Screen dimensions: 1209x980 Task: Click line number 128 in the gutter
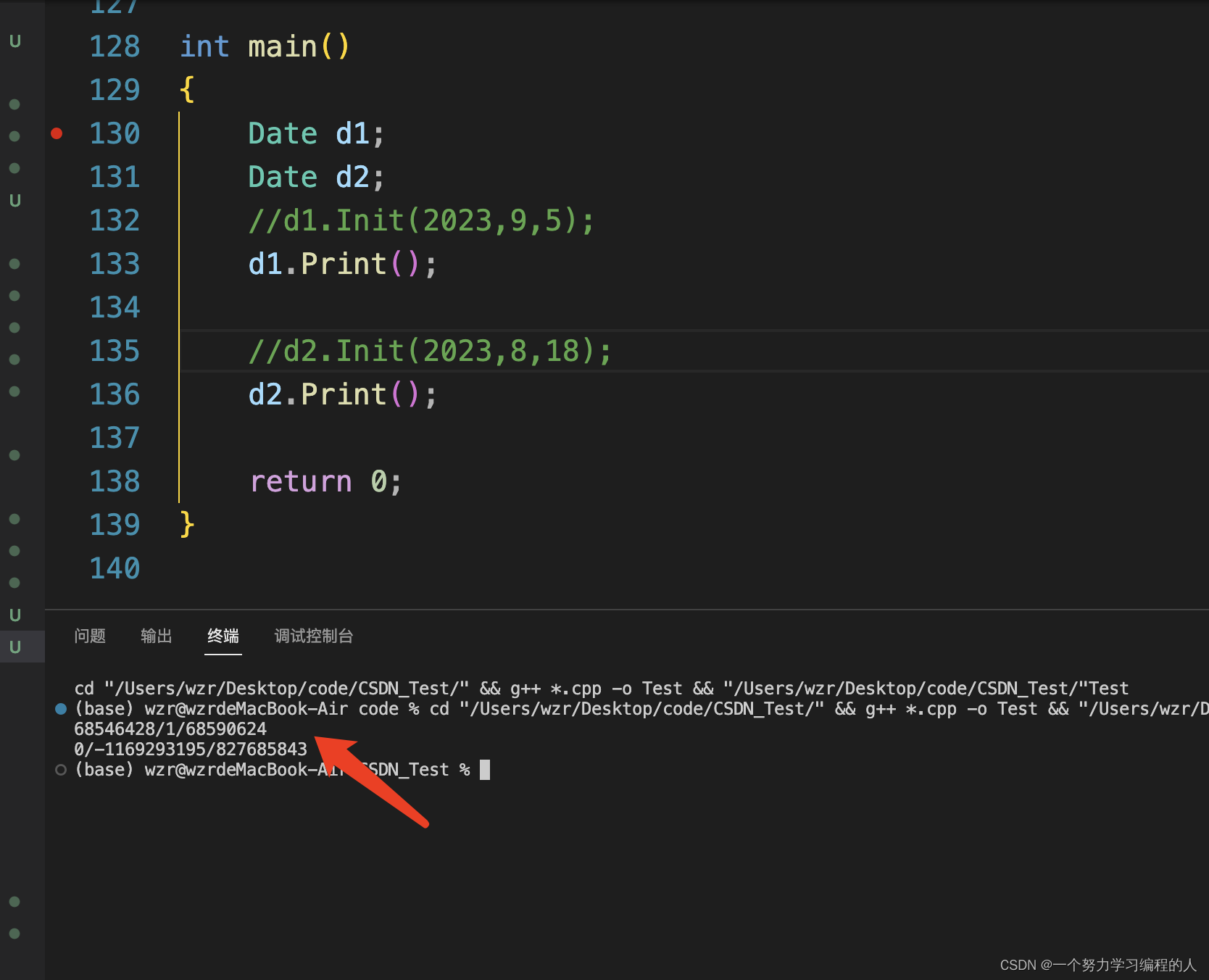115,46
